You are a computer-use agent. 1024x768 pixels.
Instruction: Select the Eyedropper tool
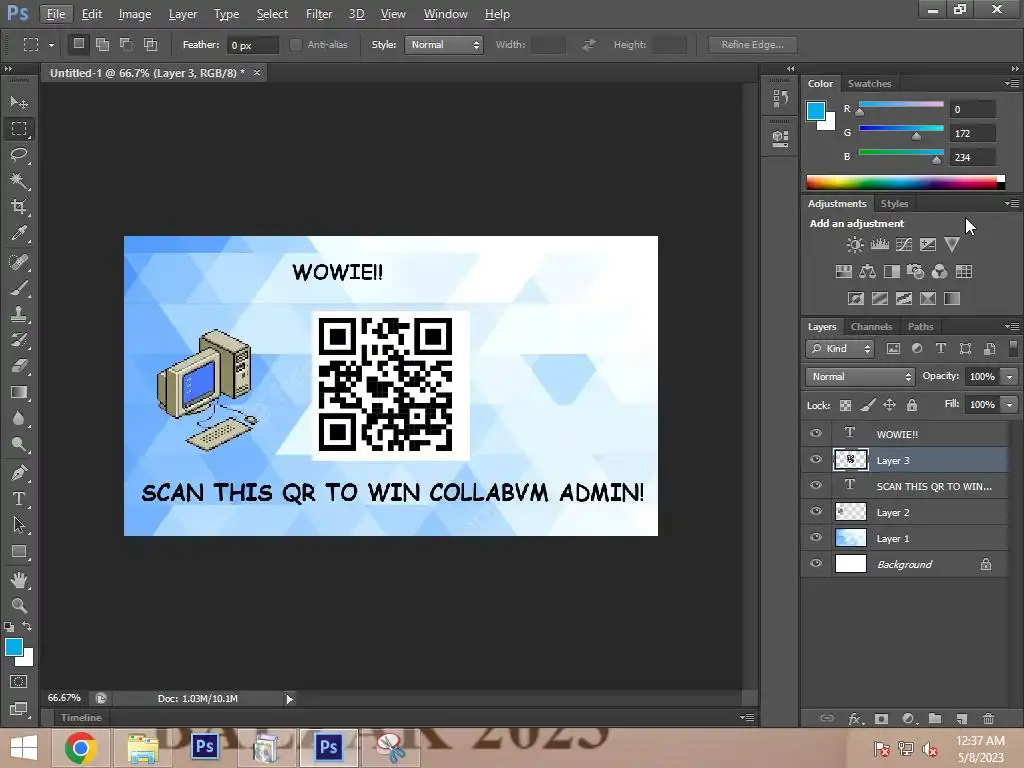coord(19,233)
